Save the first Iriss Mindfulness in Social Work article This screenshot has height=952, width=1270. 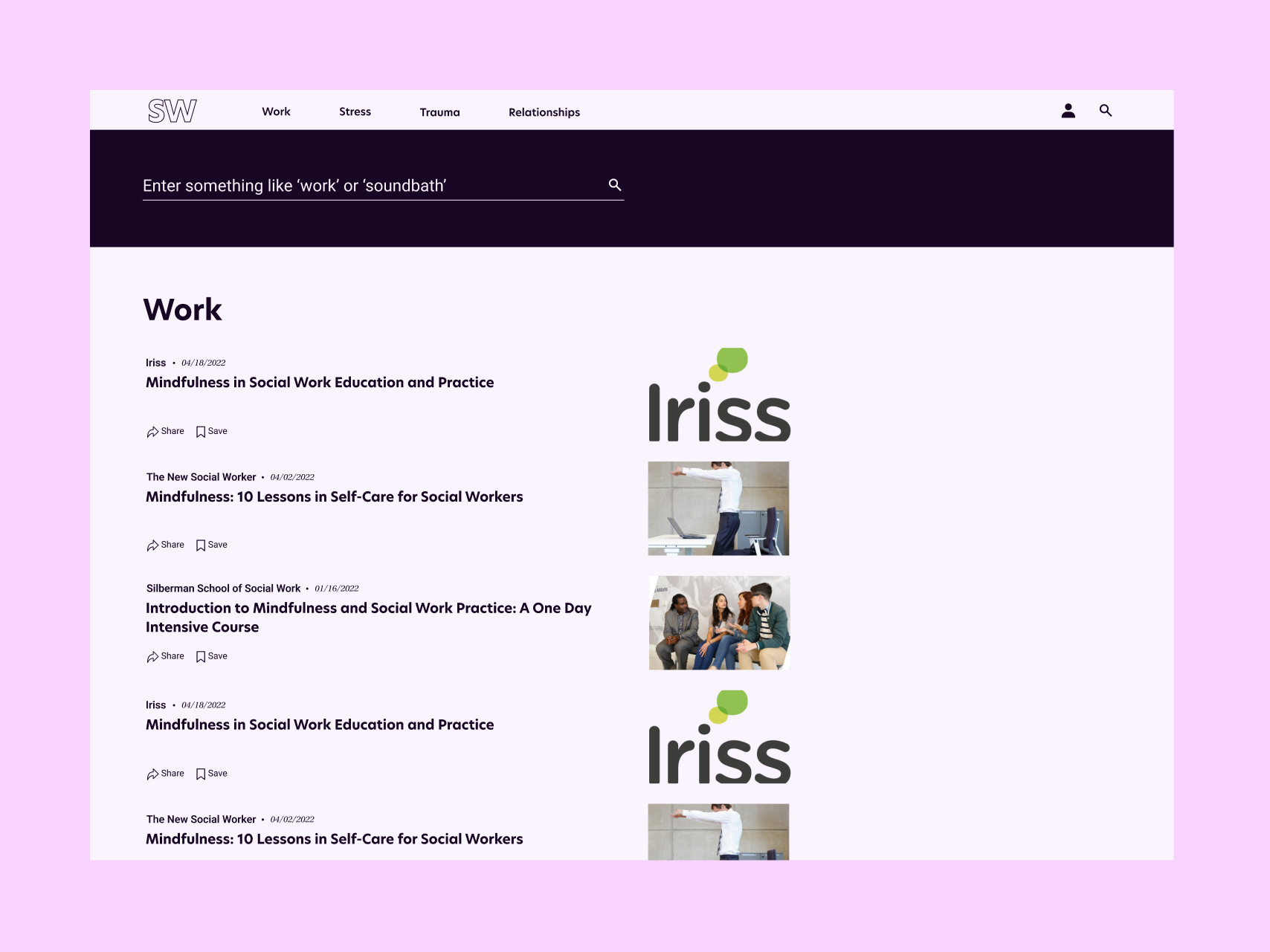click(x=212, y=431)
